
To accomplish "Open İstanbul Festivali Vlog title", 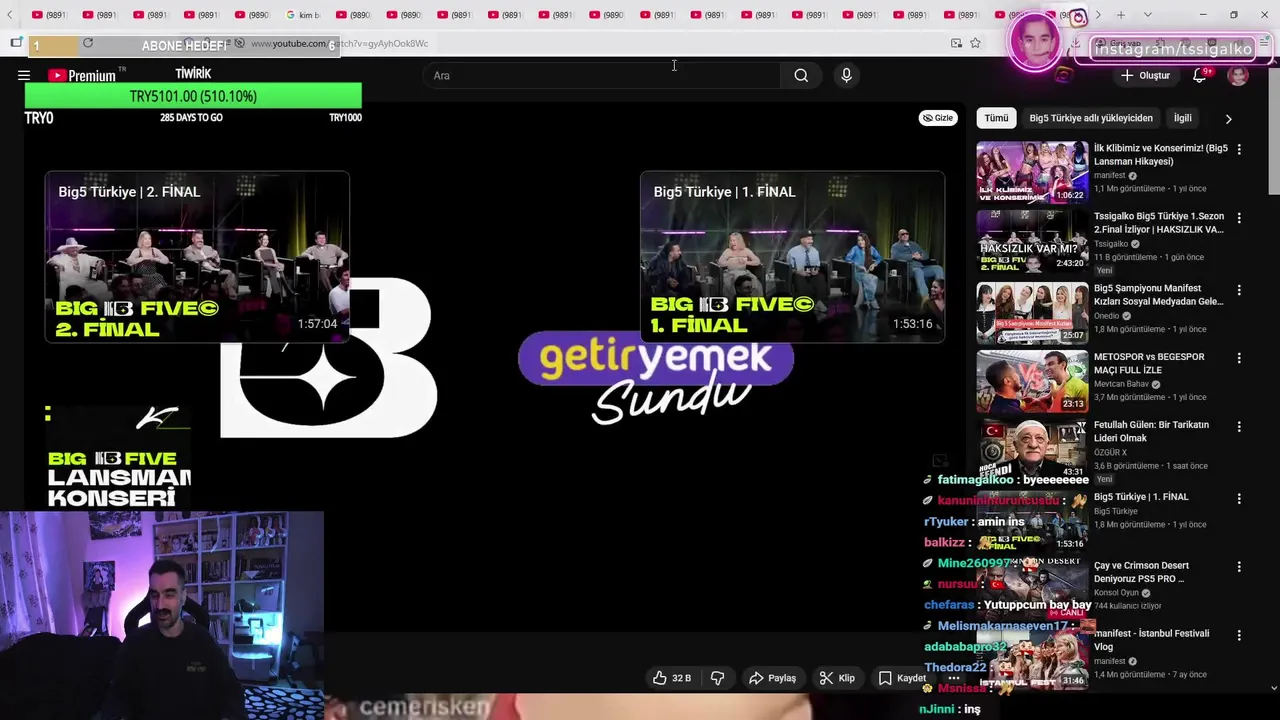I will pos(1152,640).
